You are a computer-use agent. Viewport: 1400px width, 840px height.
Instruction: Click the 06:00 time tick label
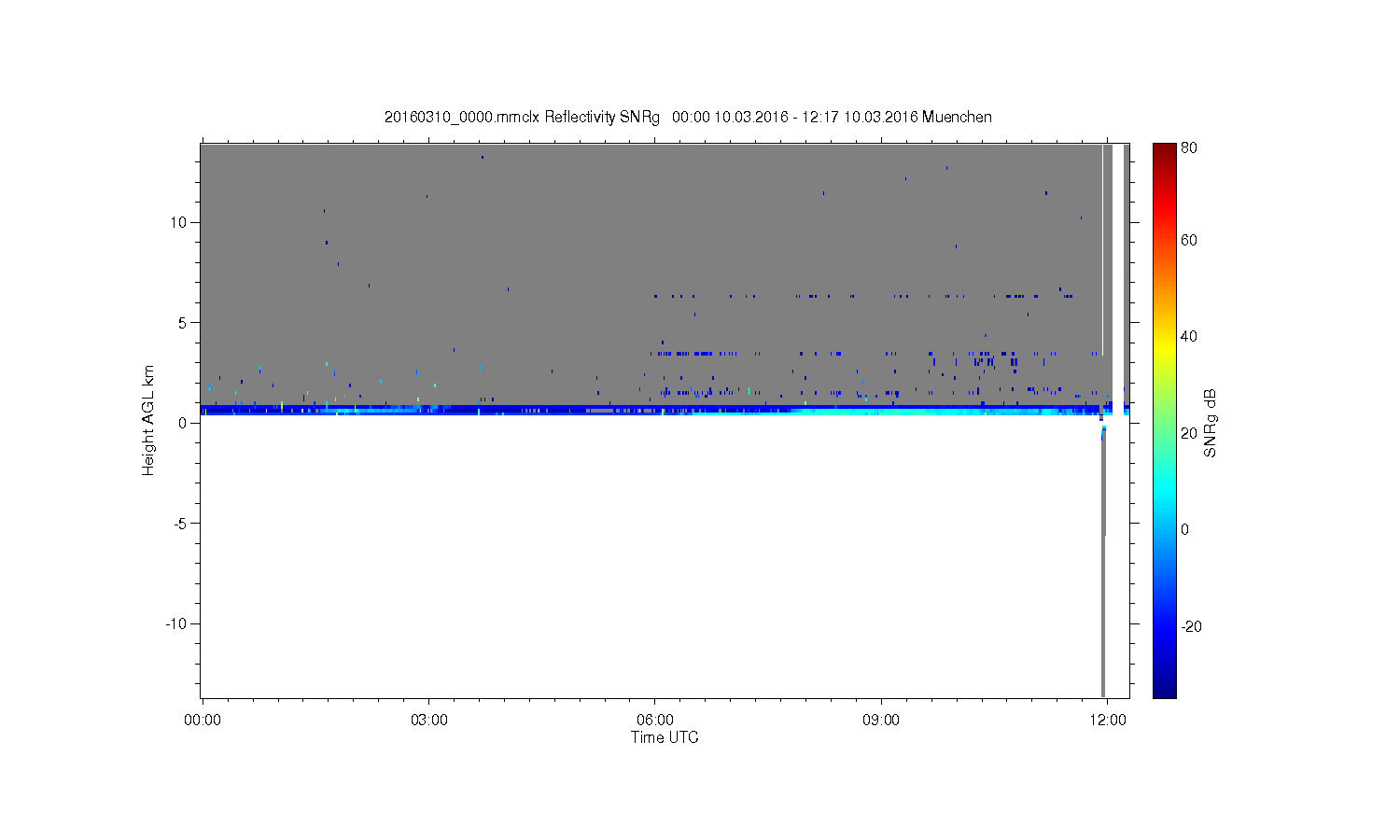[x=655, y=721]
